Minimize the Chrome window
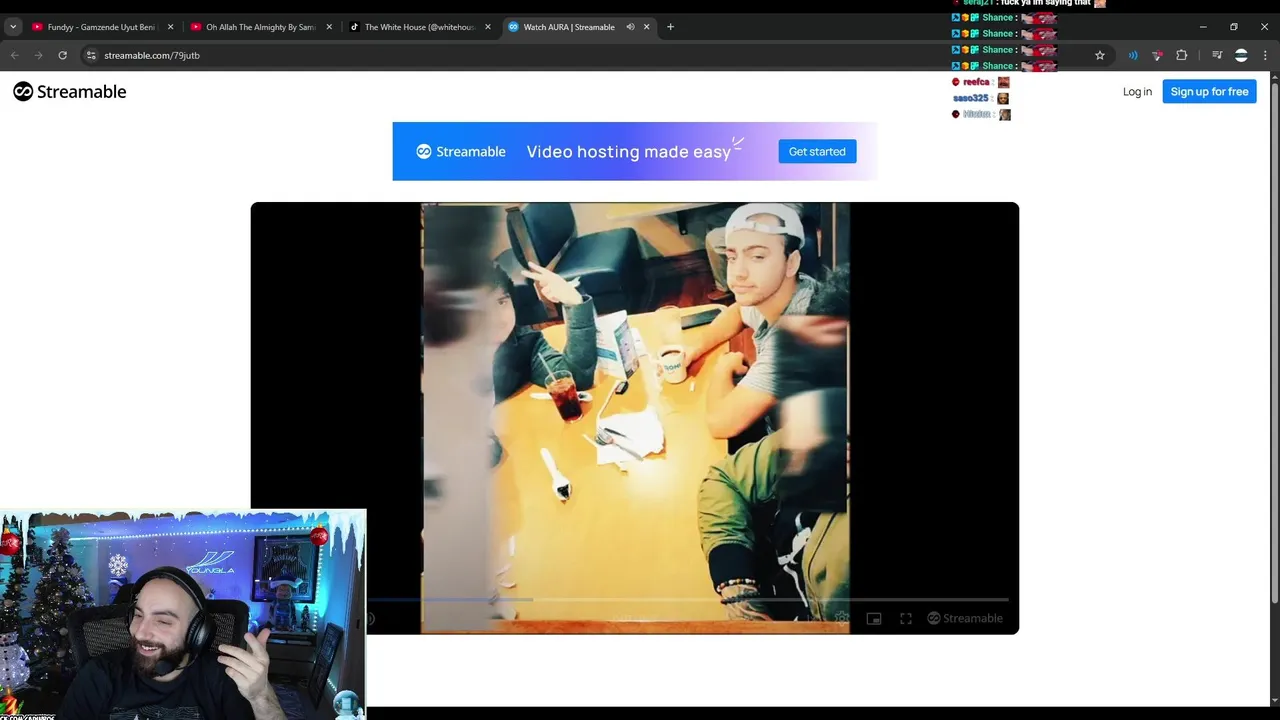The image size is (1280, 720). click(1204, 27)
